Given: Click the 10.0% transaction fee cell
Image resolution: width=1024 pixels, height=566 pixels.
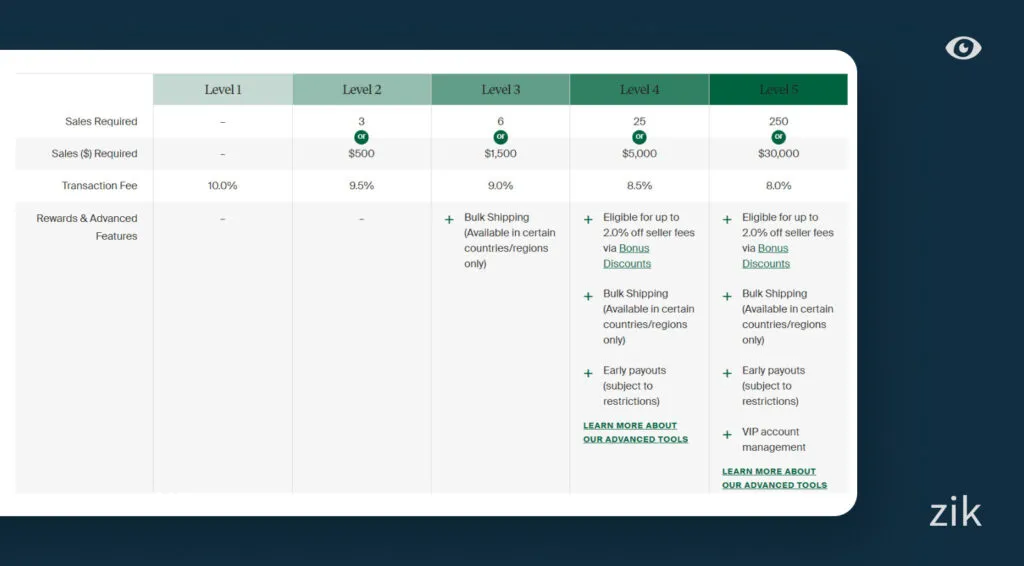Looking at the screenshot, I should click(223, 186).
